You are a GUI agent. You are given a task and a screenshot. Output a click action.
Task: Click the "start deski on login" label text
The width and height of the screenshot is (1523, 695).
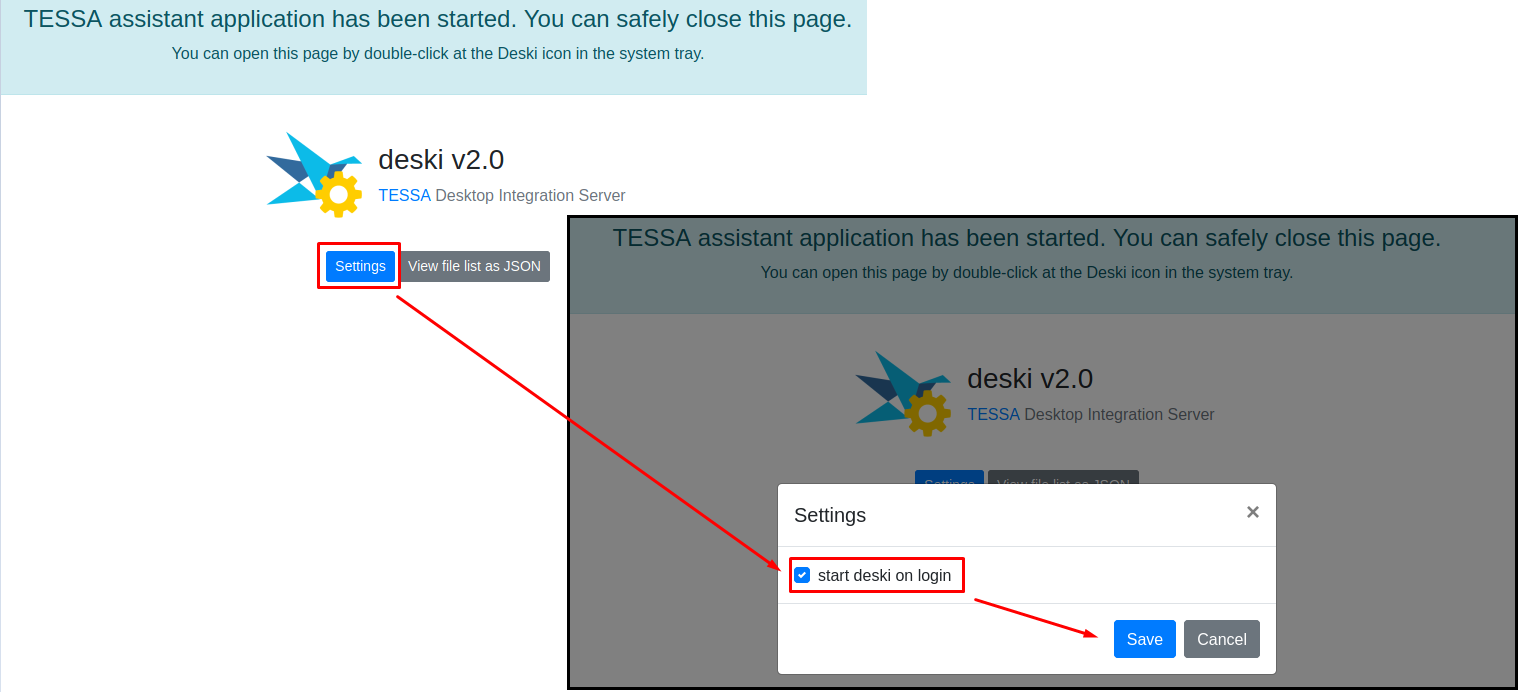[884, 575]
